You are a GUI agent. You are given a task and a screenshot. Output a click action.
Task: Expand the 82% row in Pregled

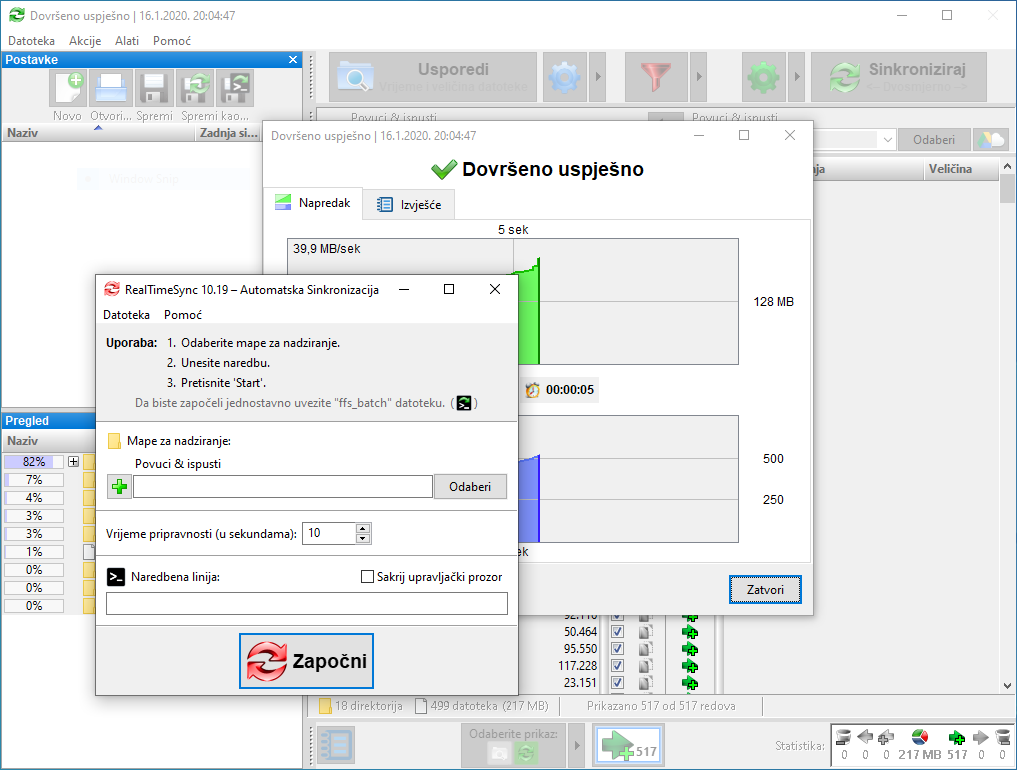[73, 462]
